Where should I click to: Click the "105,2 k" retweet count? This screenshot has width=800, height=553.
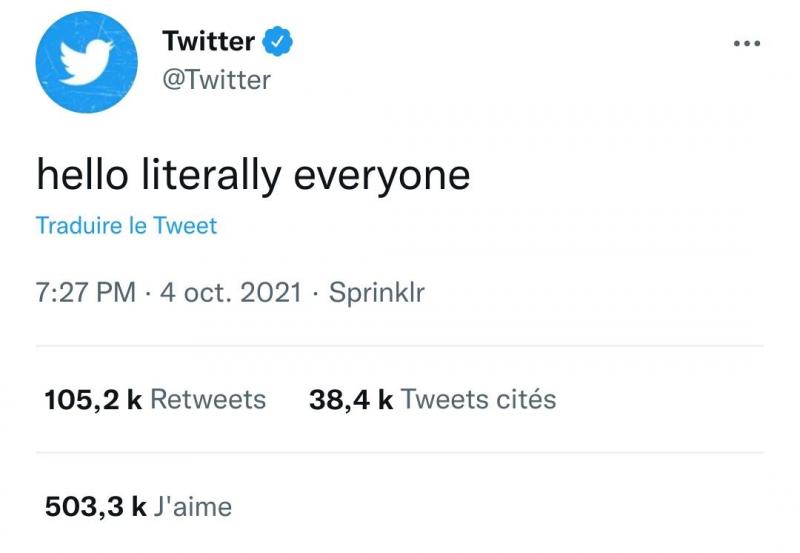(x=93, y=400)
